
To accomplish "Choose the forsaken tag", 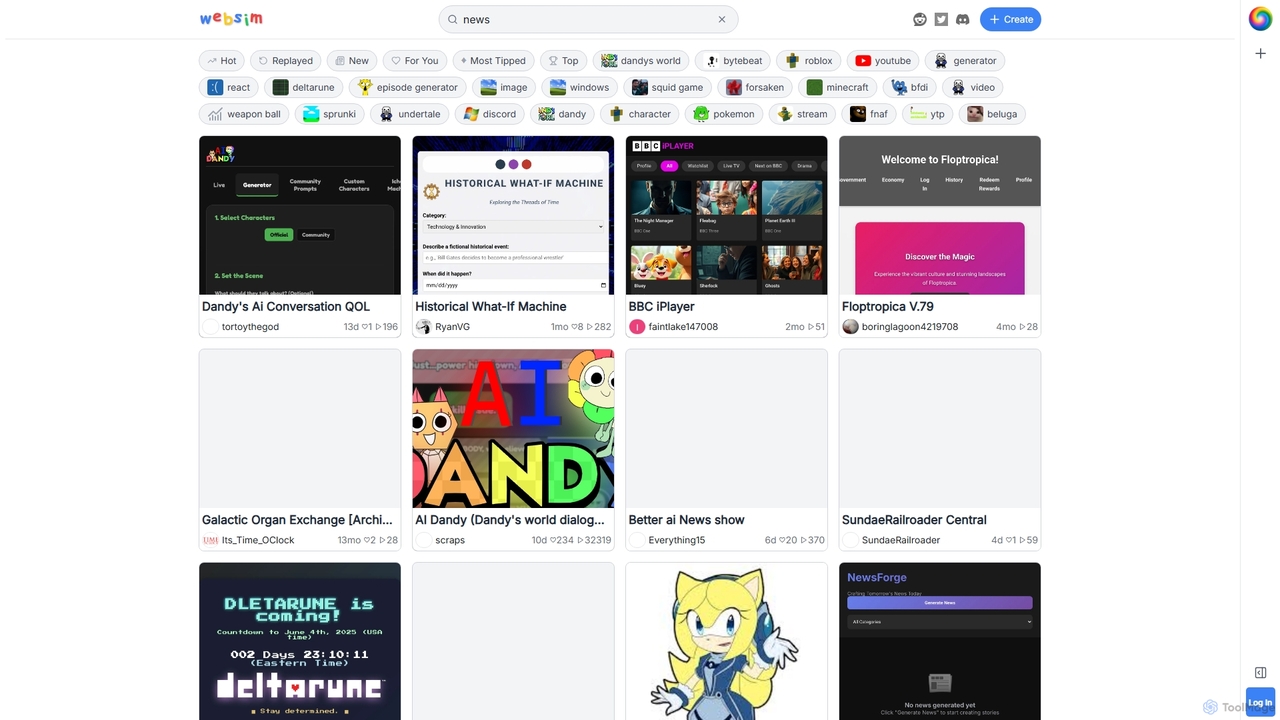I will click(x=756, y=87).
